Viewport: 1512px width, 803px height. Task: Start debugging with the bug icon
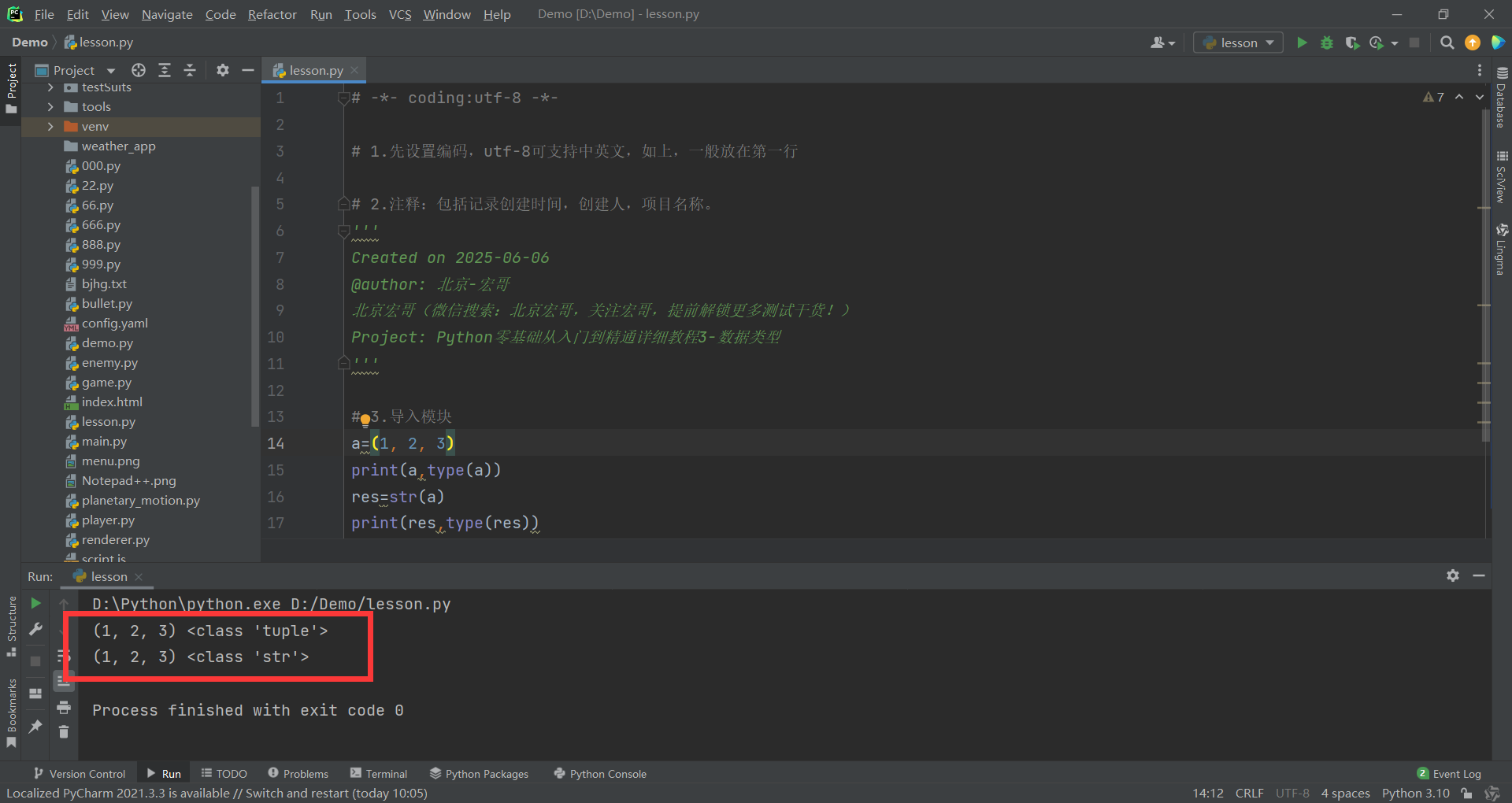(x=1327, y=43)
